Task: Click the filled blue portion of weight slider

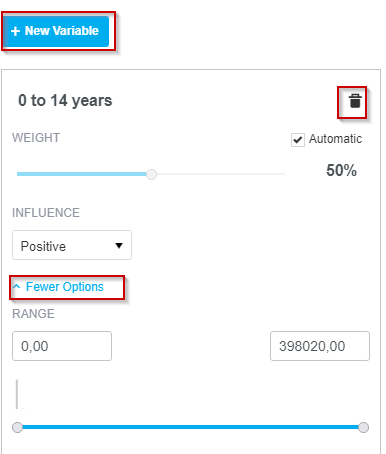Action: pos(82,174)
